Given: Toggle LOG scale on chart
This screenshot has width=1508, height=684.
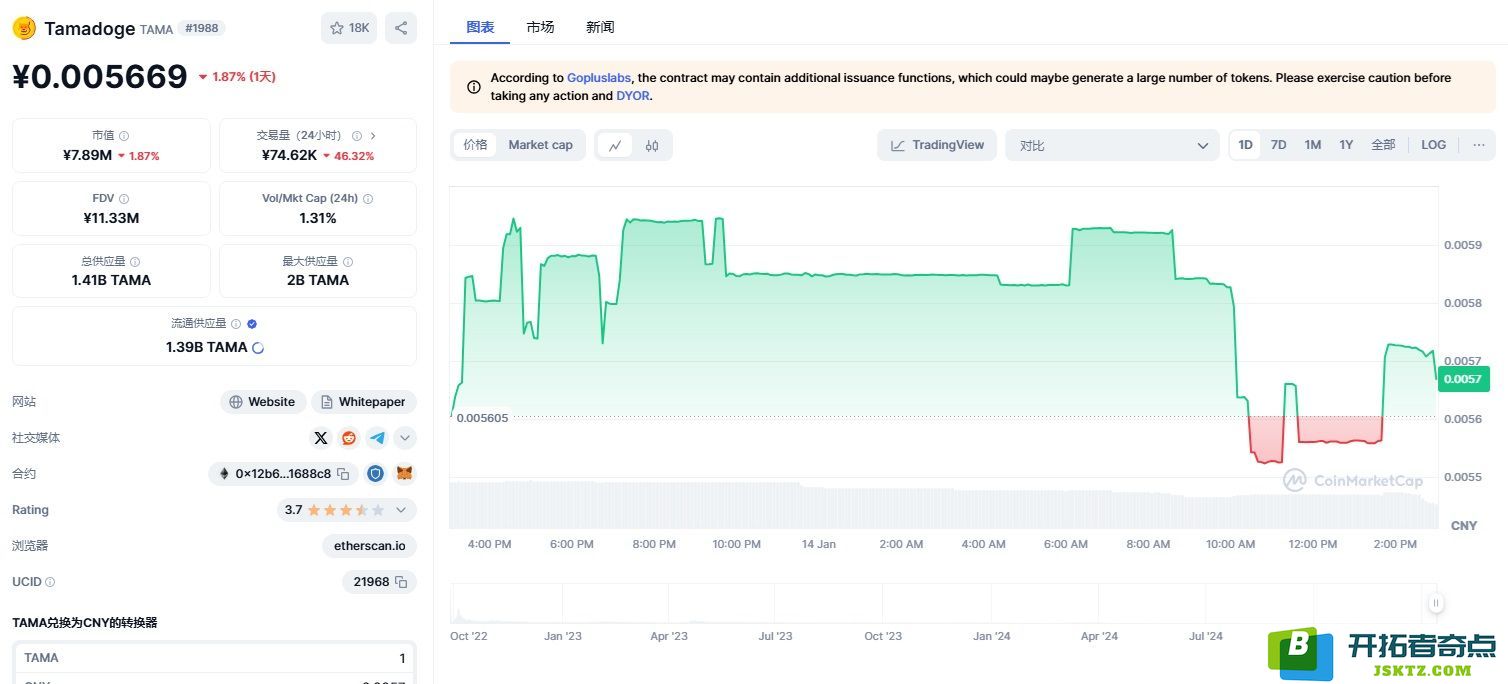Looking at the screenshot, I should 1433,145.
